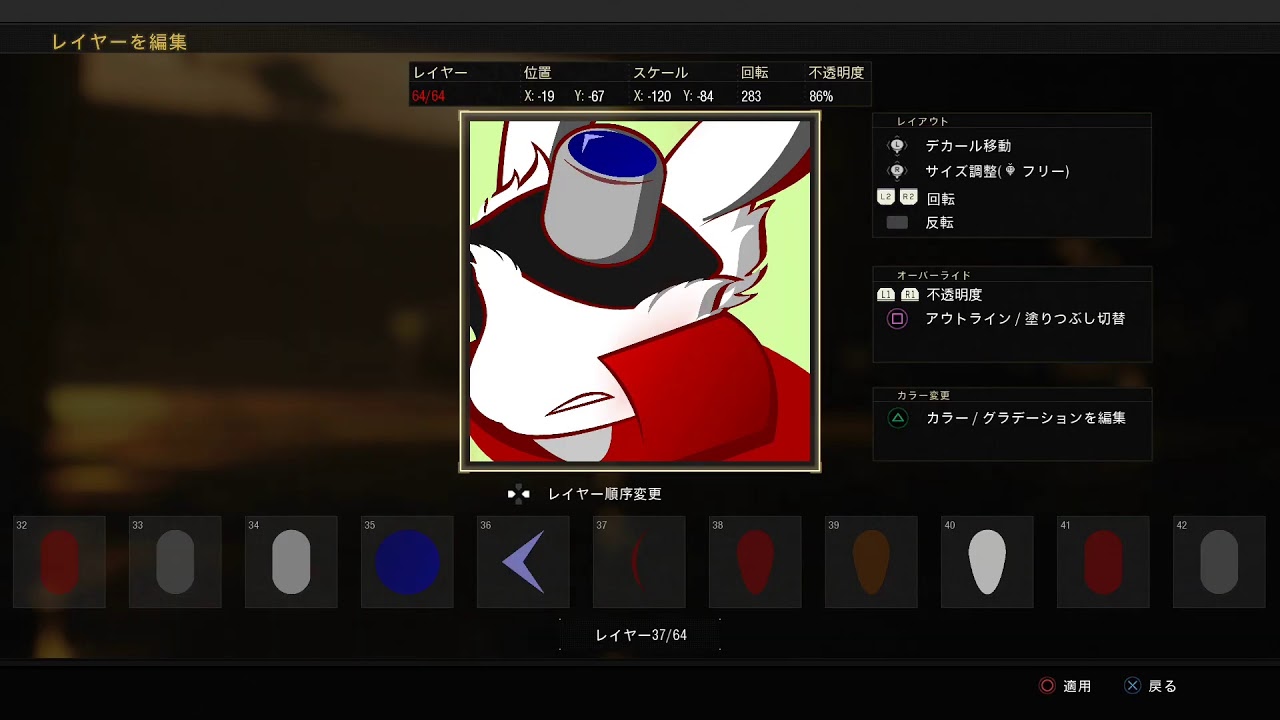The height and width of the screenshot is (720, 1280).
Task: Click the 戻る back label
Action: pyautogui.click(x=1162, y=686)
